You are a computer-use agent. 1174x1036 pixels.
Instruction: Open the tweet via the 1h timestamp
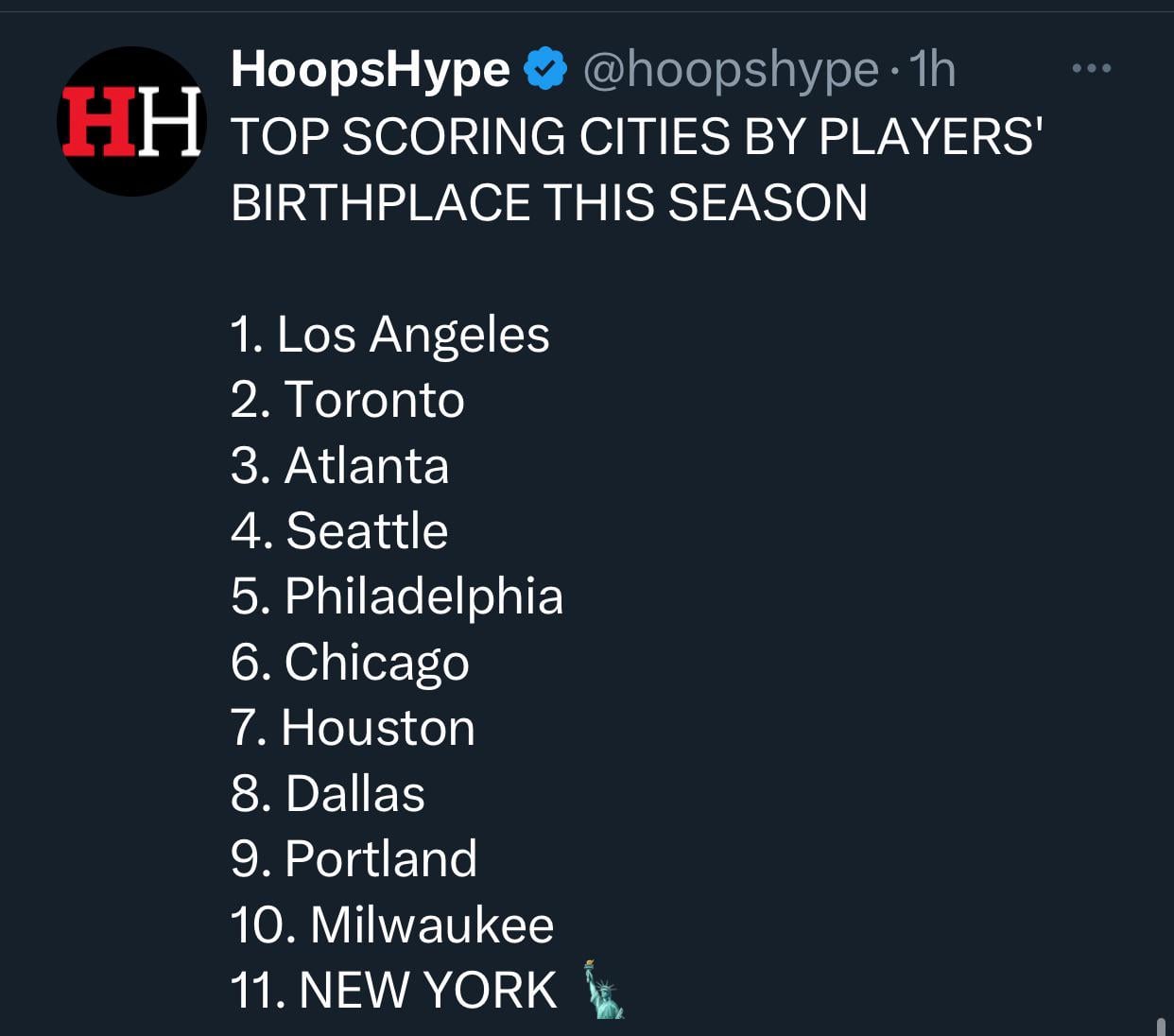[x=931, y=69]
